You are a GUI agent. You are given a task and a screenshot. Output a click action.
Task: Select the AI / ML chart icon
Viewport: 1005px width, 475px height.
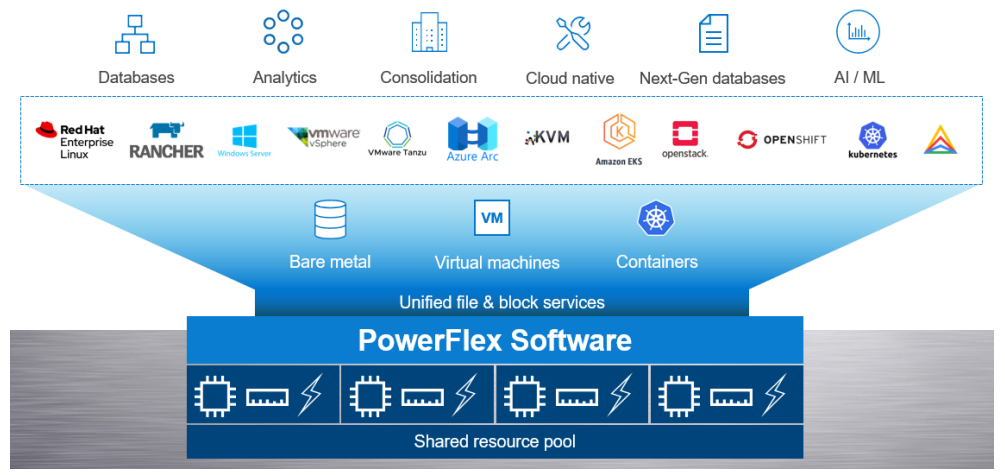858,31
